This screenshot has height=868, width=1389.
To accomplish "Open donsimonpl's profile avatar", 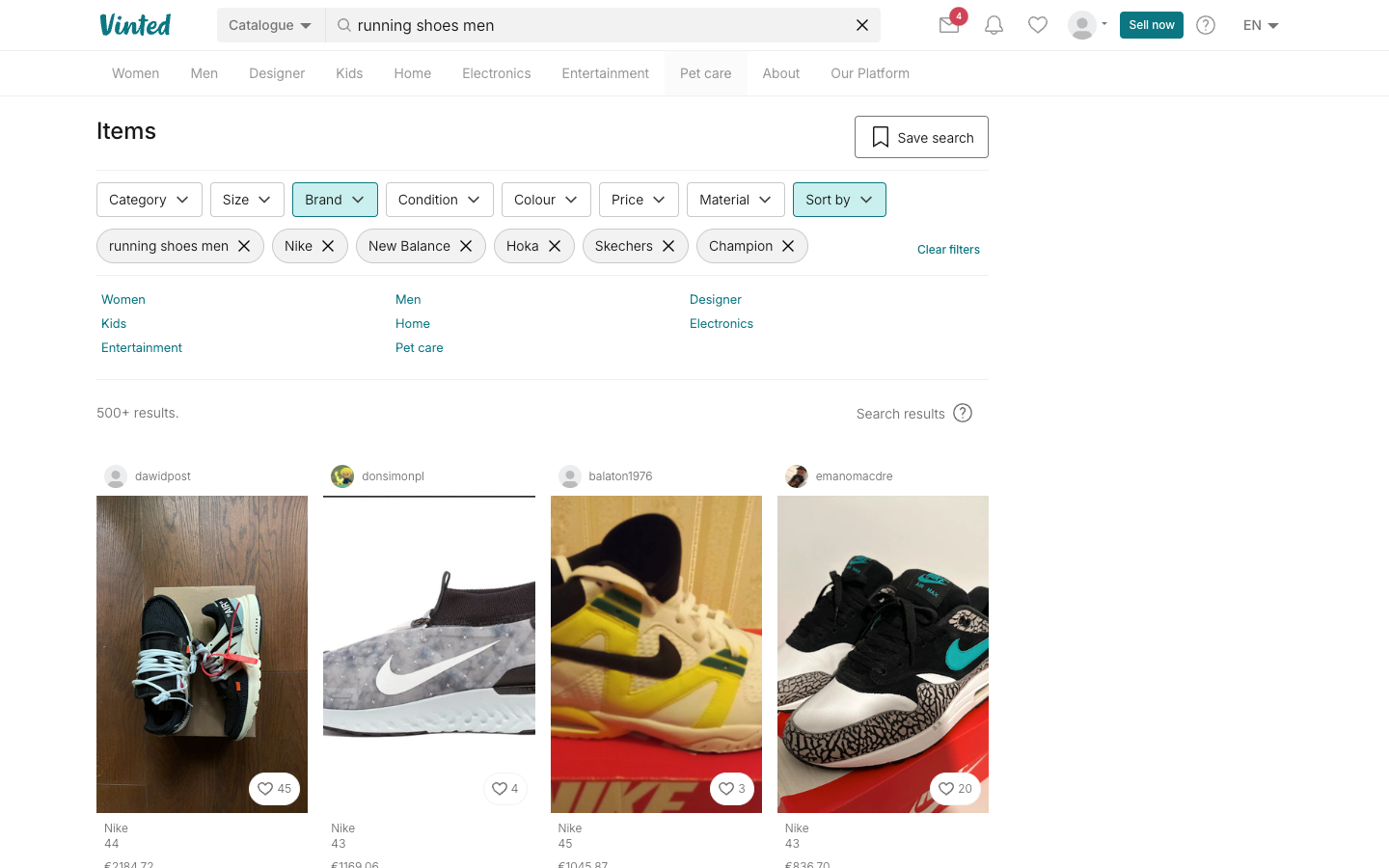I will [342, 476].
